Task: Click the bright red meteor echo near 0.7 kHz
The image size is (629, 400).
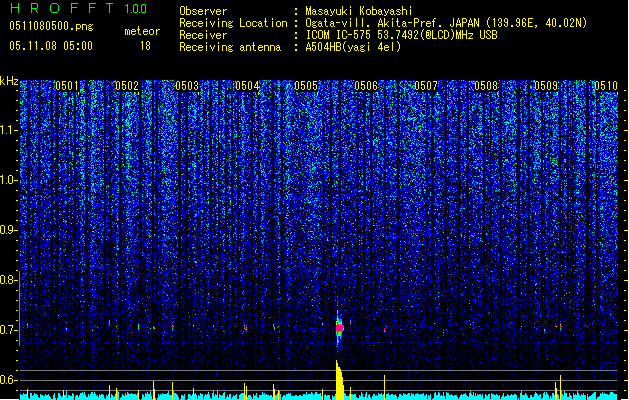Action: pos(339,328)
